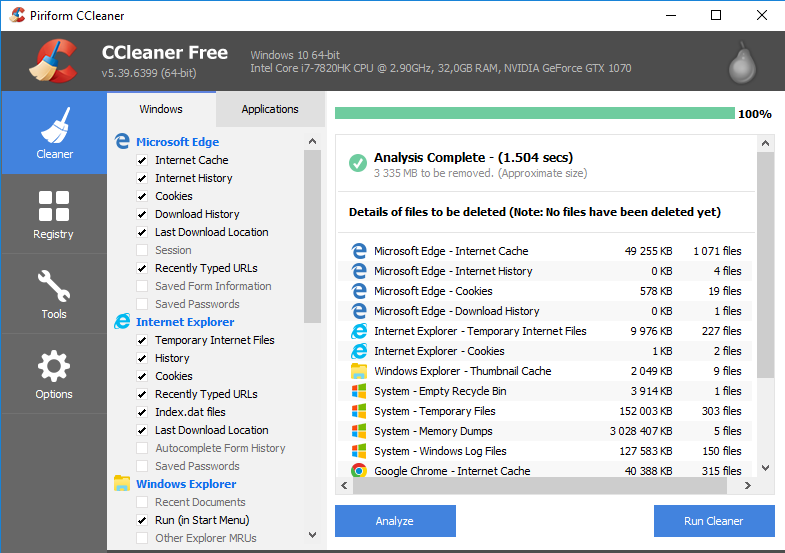Uncheck Edge Recently Typed URLs checkbox
785x553 pixels.
(x=142, y=268)
